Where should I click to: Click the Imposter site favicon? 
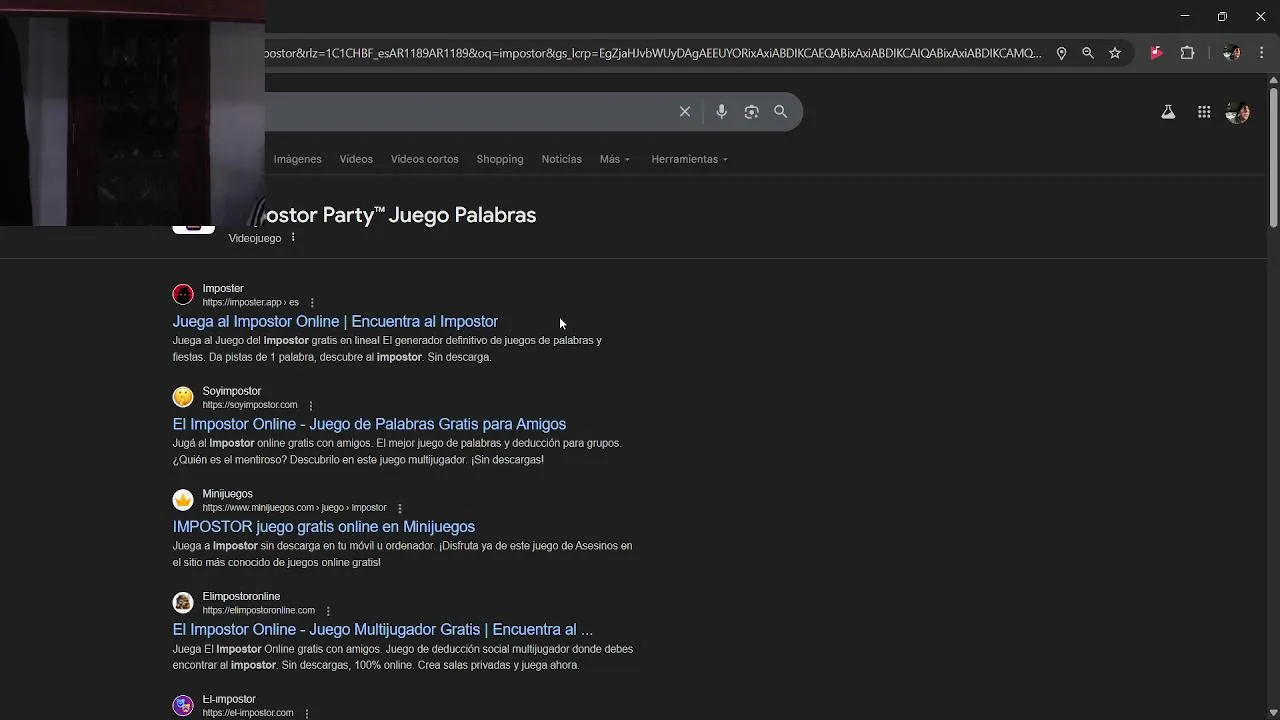[183, 294]
